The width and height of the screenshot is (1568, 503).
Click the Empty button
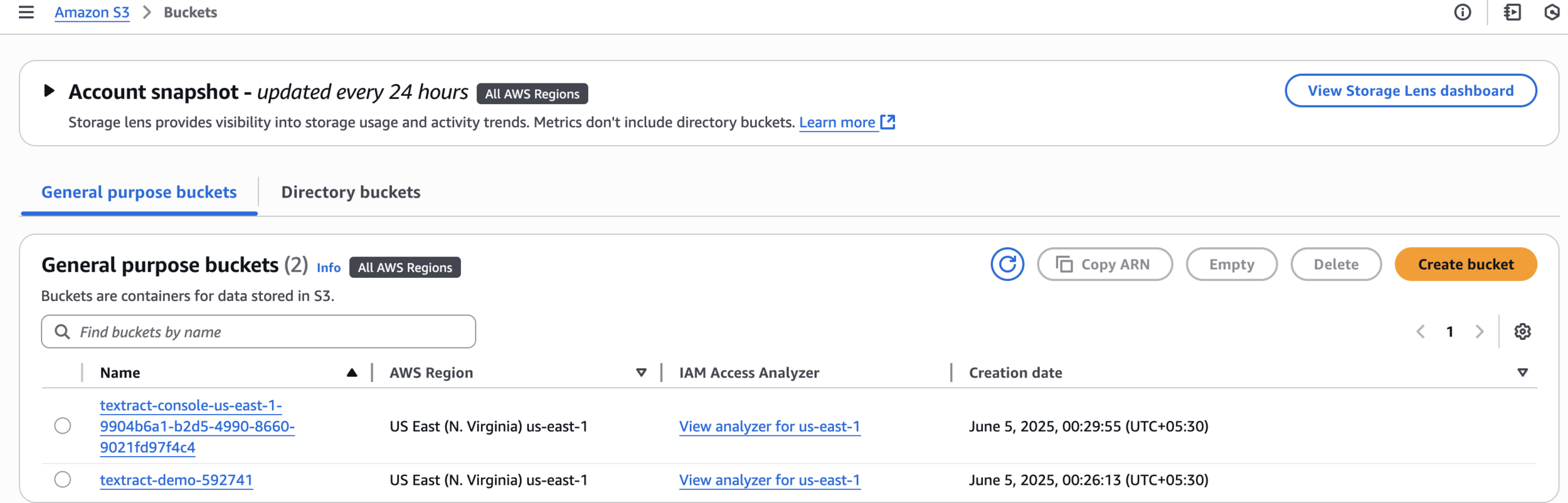[x=1231, y=264]
